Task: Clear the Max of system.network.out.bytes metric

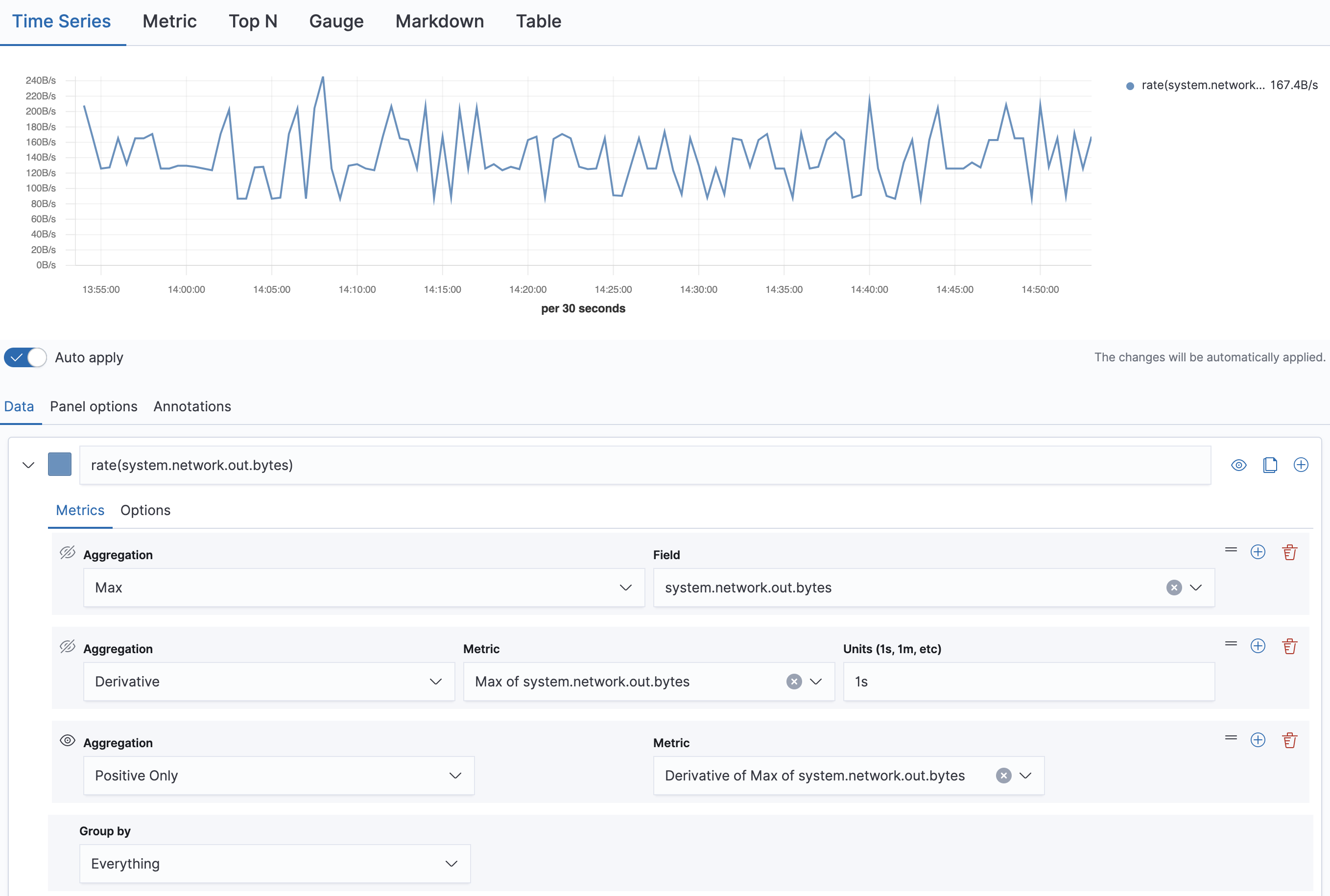Action: pos(794,681)
